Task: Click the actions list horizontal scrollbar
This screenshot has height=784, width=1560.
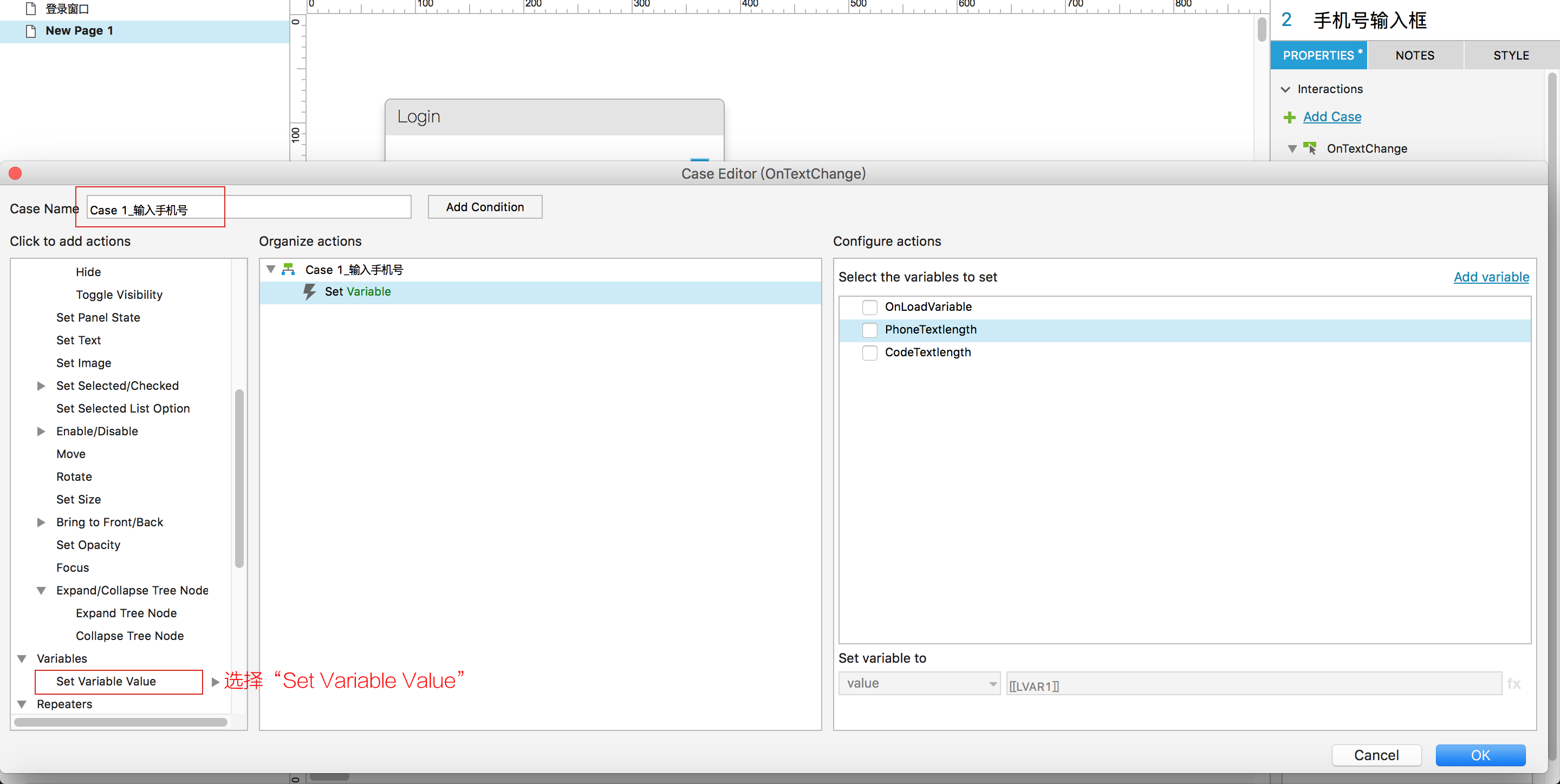Action: [x=120, y=722]
